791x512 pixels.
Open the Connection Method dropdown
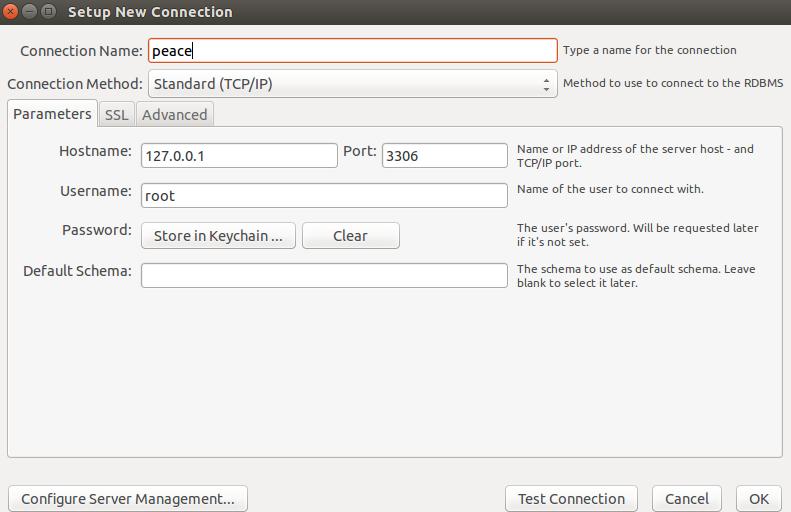(x=353, y=84)
